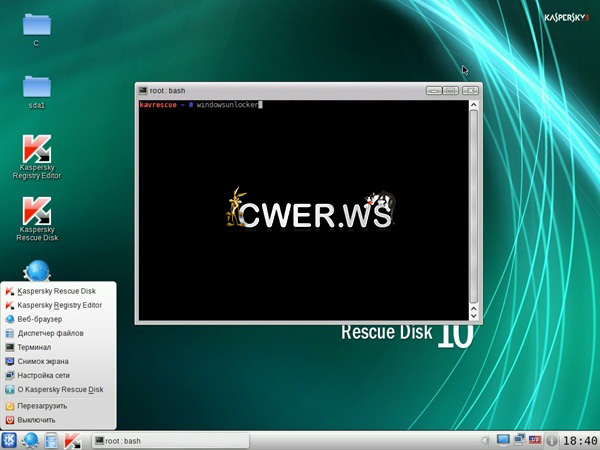The width and height of the screenshot is (600, 450).
Task: Open terminal window menu icon in title bar
Action: (x=144, y=90)
